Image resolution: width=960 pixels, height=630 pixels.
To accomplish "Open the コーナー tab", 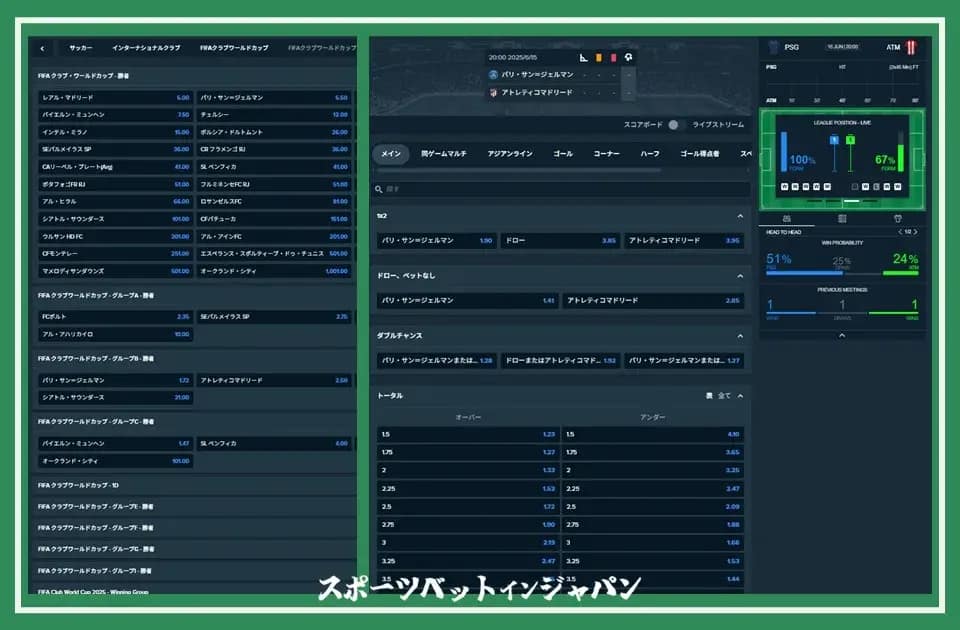I will tap(606, 154).
